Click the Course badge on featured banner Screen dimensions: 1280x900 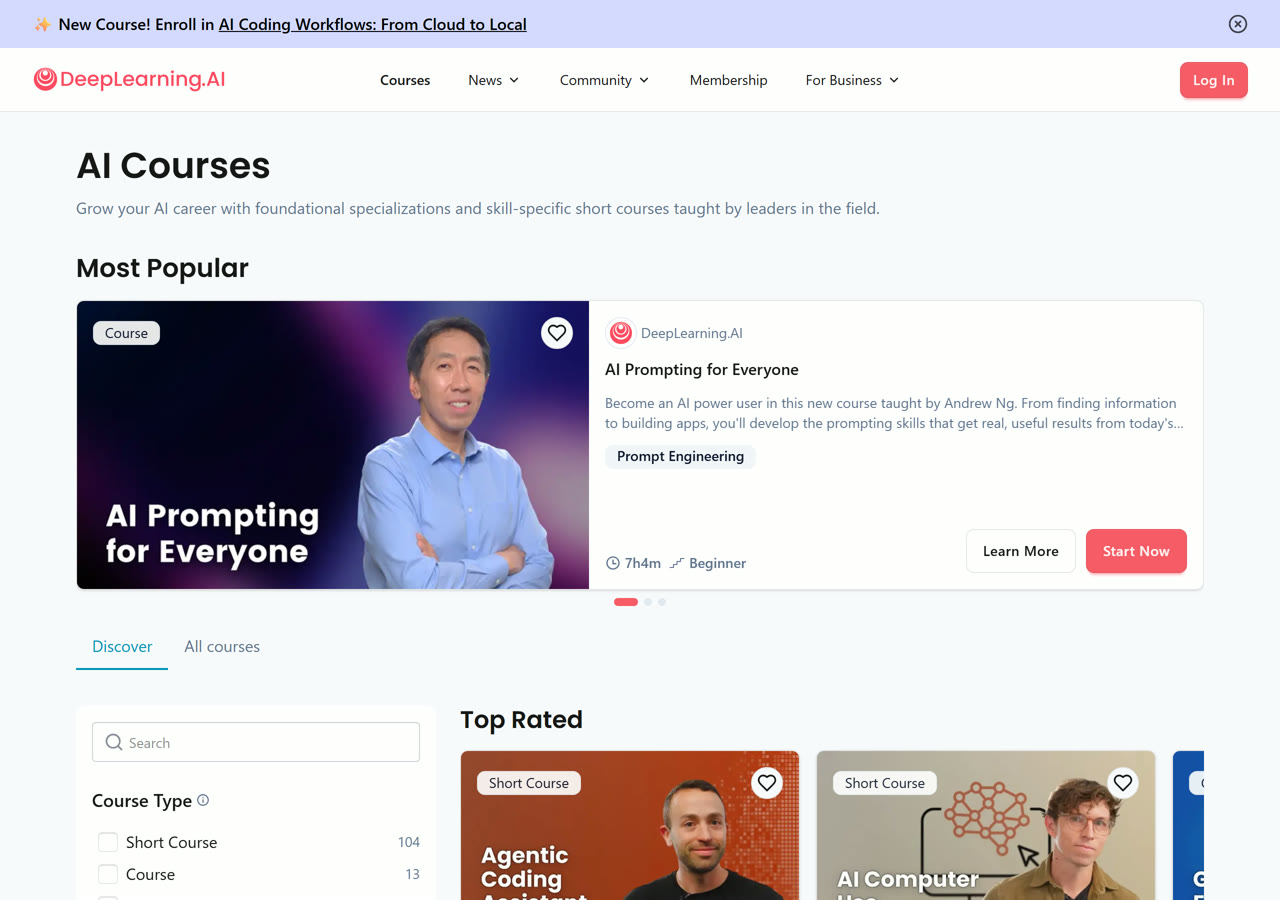point(127,333)
